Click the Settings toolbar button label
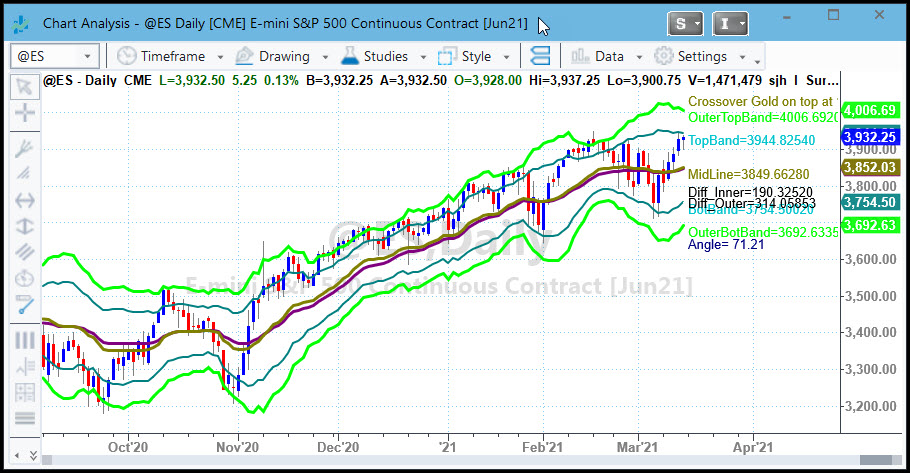910x473 pixels. click(x=702, y=56)
